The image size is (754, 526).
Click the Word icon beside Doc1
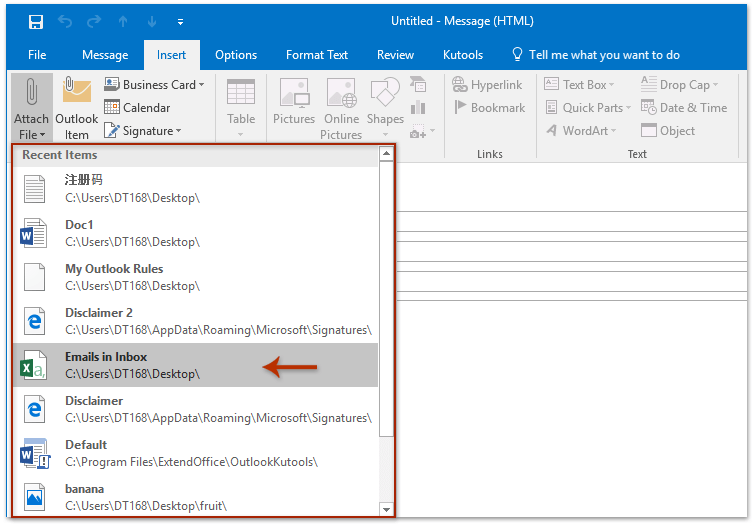point(34,234)
